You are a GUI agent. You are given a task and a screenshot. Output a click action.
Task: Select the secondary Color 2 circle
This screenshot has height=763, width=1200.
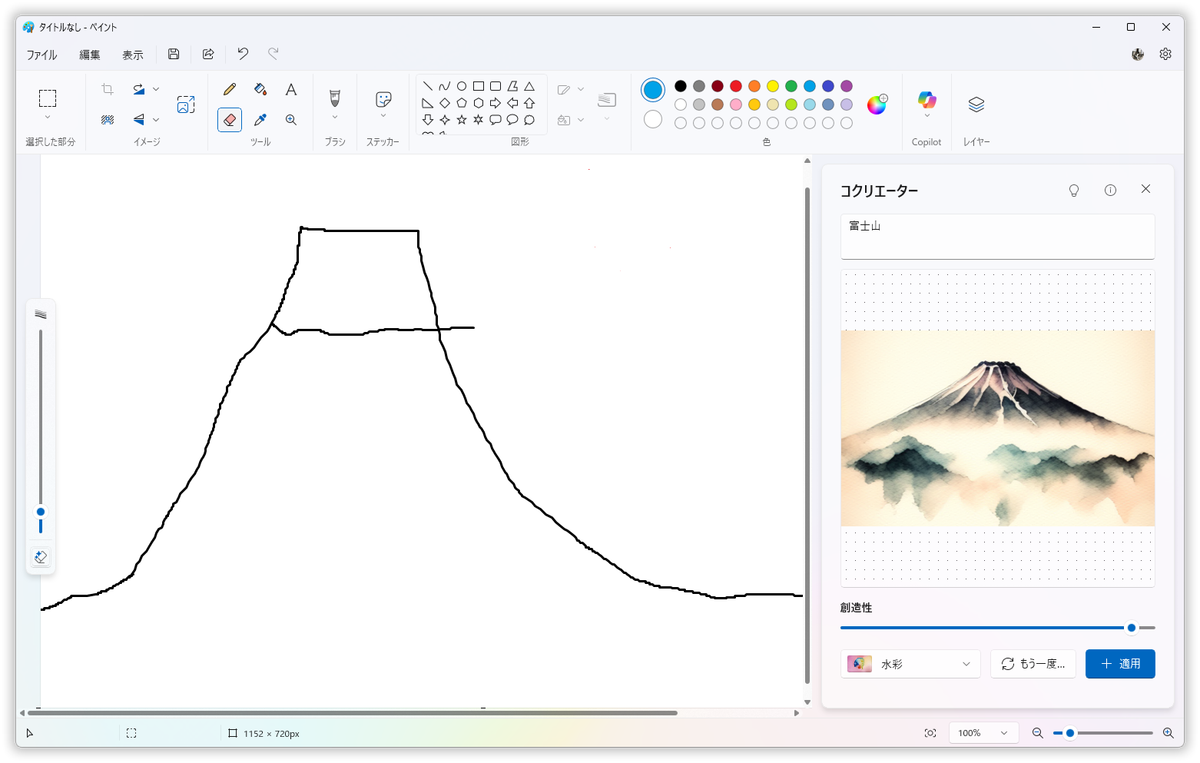tap(653, 120)
